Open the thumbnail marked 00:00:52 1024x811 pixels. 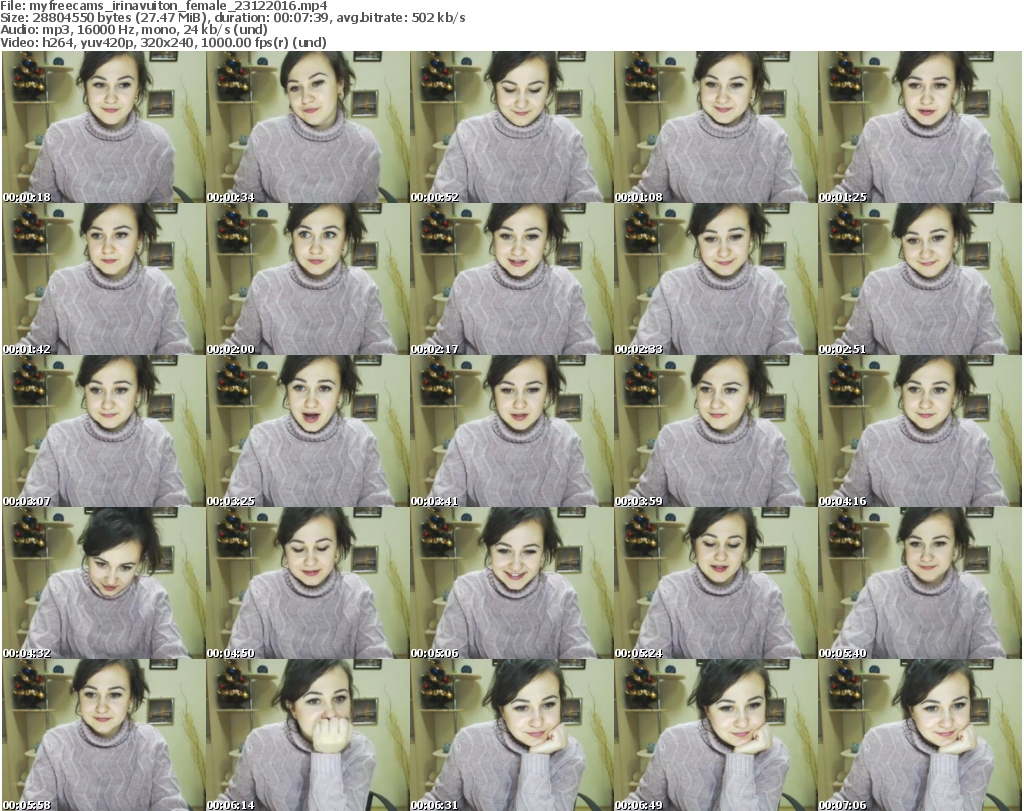511,127
